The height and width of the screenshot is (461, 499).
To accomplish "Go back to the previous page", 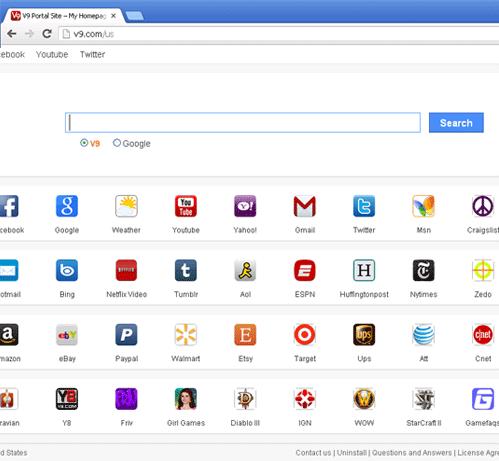I will [12, 34].
